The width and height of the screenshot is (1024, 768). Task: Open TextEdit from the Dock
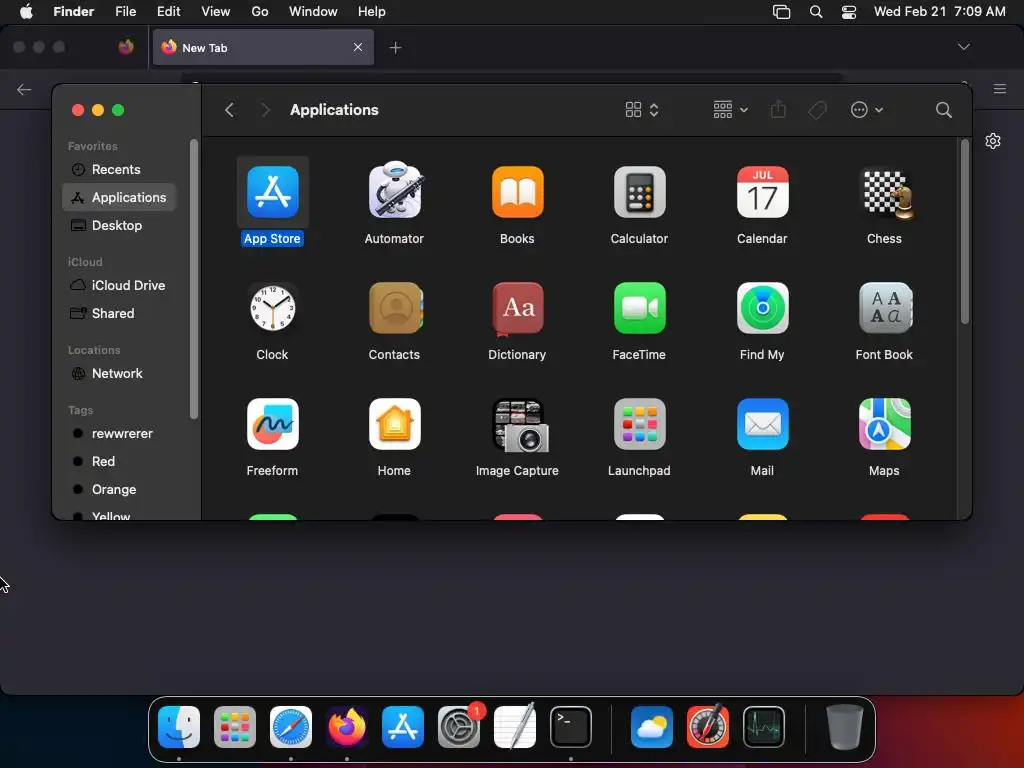pyautogui.click(x=515, y=726)
